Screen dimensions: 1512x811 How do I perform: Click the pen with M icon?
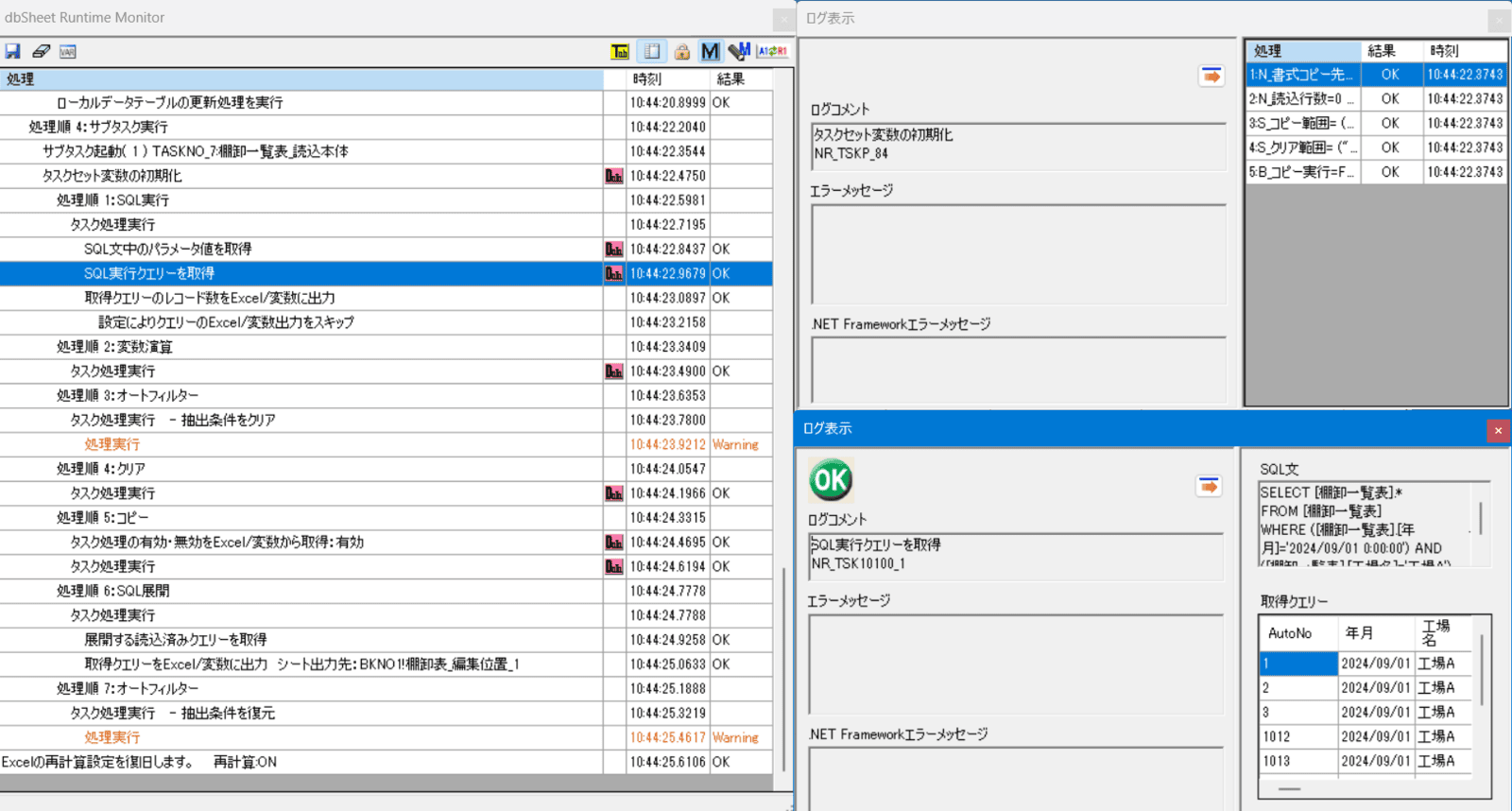(739, 51)
